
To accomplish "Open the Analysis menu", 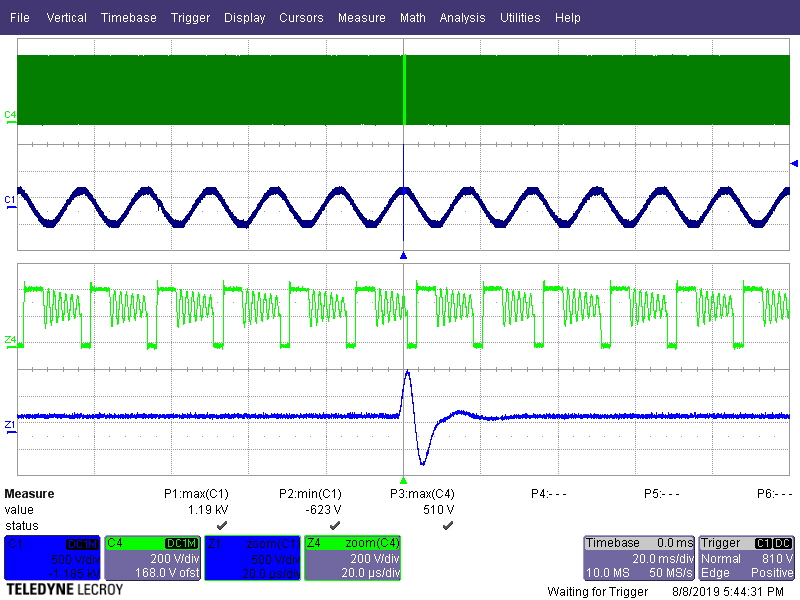I will [462, 17].
